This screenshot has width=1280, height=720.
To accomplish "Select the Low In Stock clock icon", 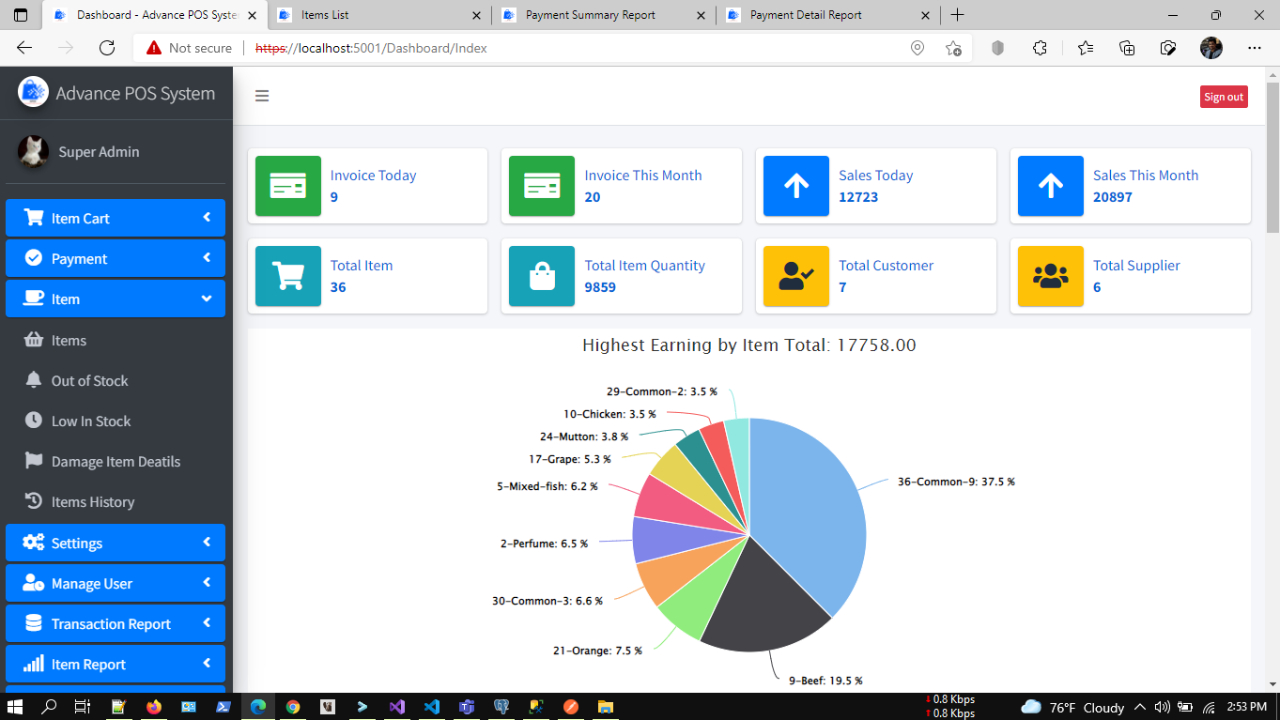I will pos(32,420).
